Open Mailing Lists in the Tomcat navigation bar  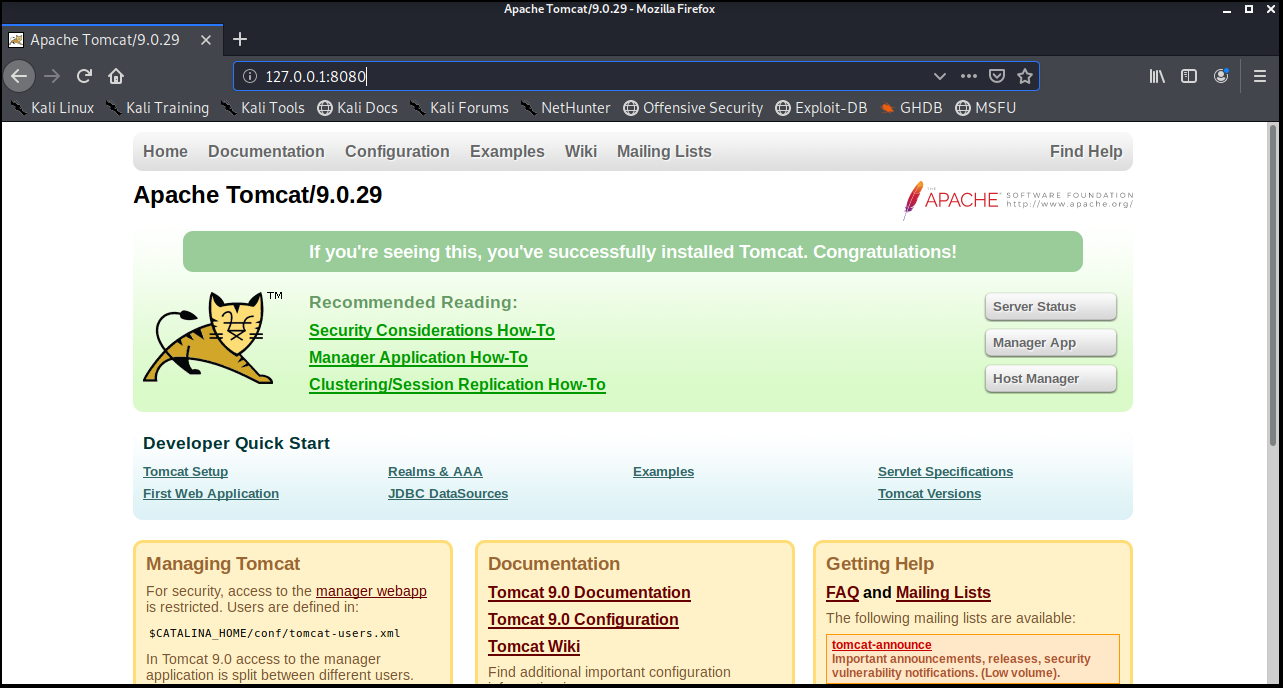pos(664,152)
